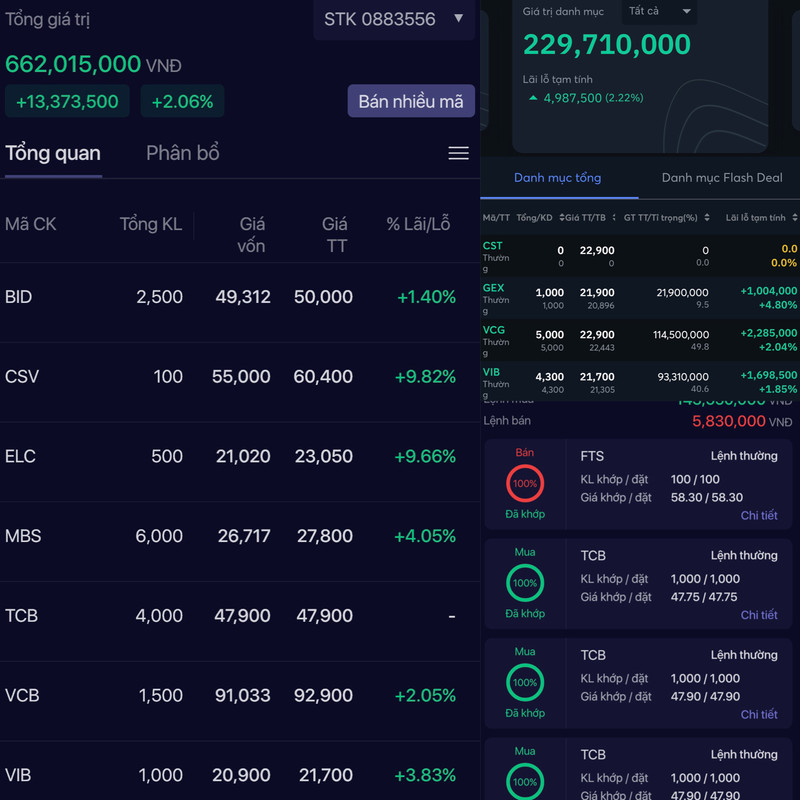Click the Mã CK column header
Image resolution: width=800 pixels, height=800 pixels.
[x=31, y=224]
